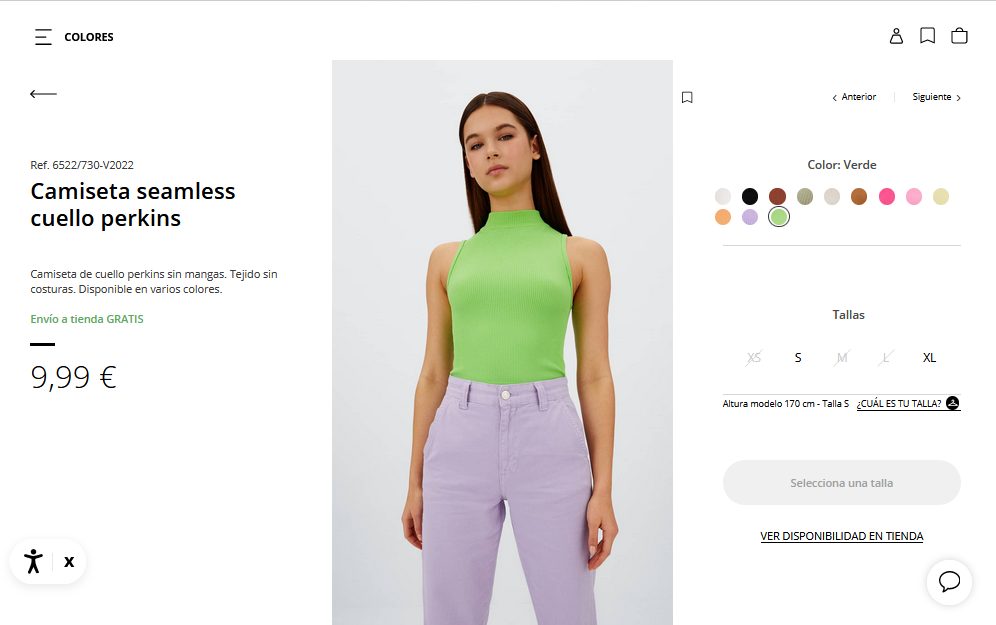
Task: Open the hamburger menu icon
Action: [43, 37]
